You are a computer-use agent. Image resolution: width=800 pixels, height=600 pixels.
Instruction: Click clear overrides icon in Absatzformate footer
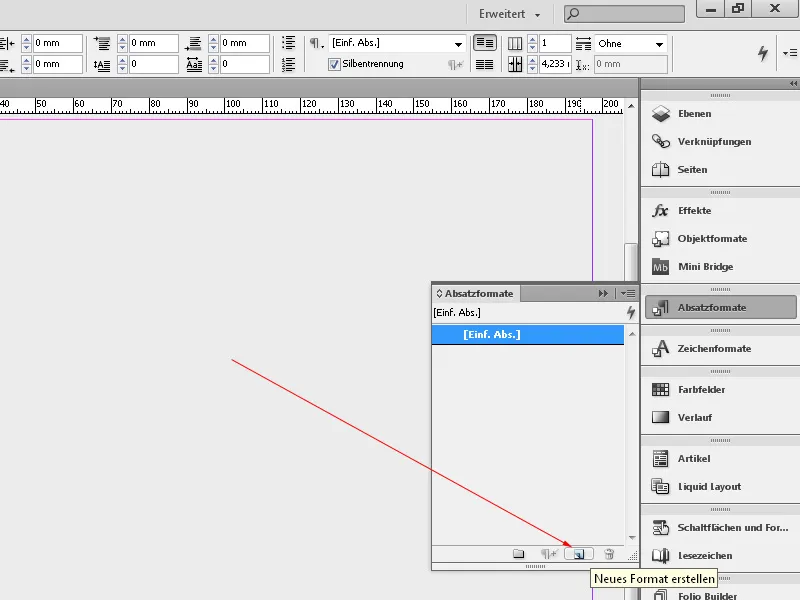pyautogui.click(x=549, y=554)
